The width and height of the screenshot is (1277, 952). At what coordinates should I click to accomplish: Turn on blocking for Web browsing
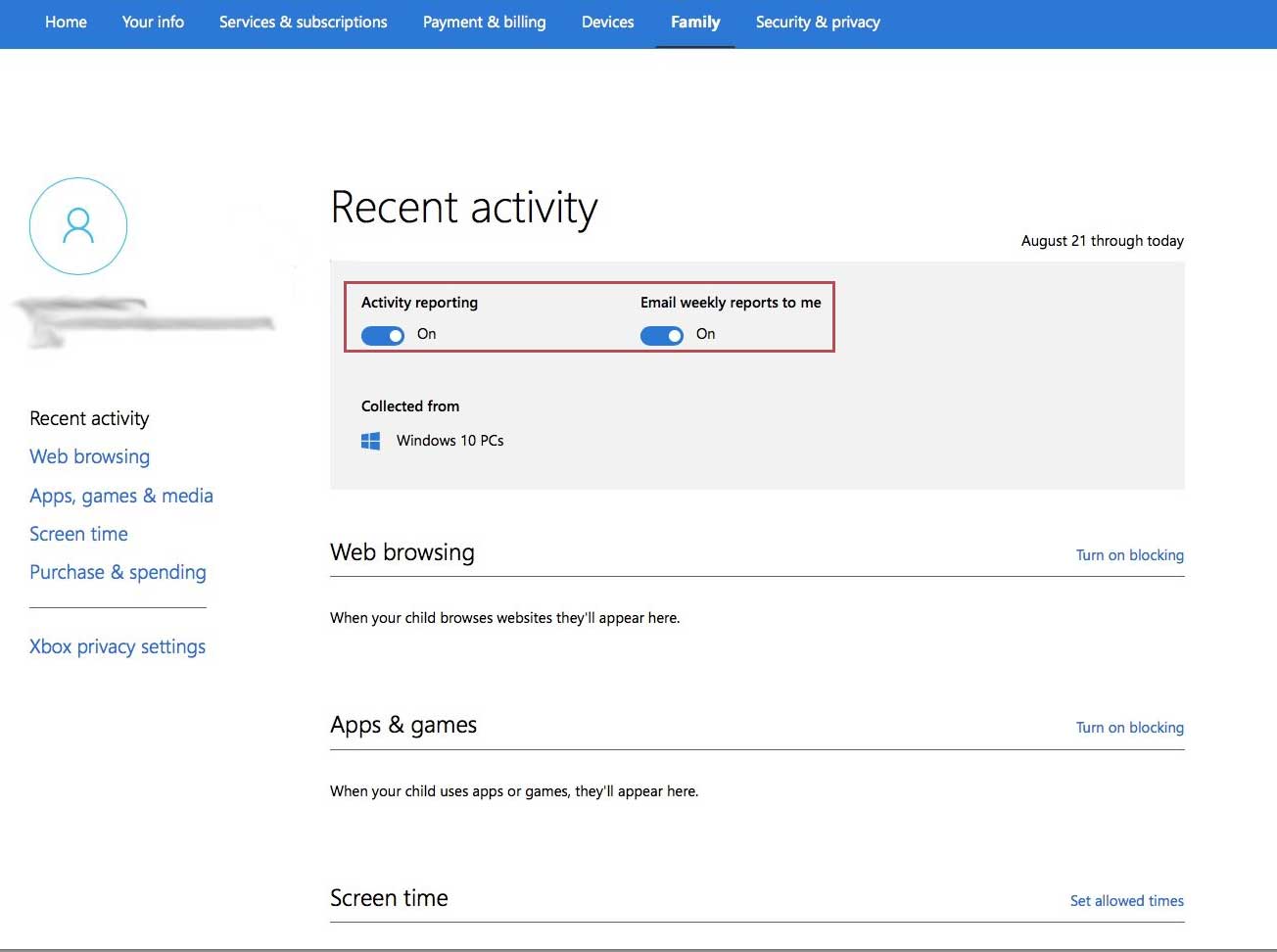pos(1129,554)
